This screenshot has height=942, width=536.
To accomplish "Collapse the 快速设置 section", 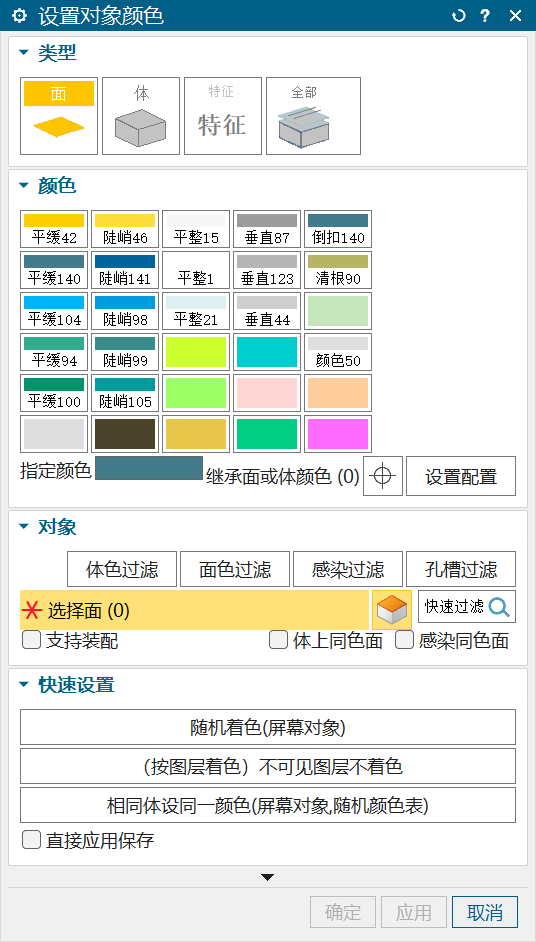I will 24,684.
